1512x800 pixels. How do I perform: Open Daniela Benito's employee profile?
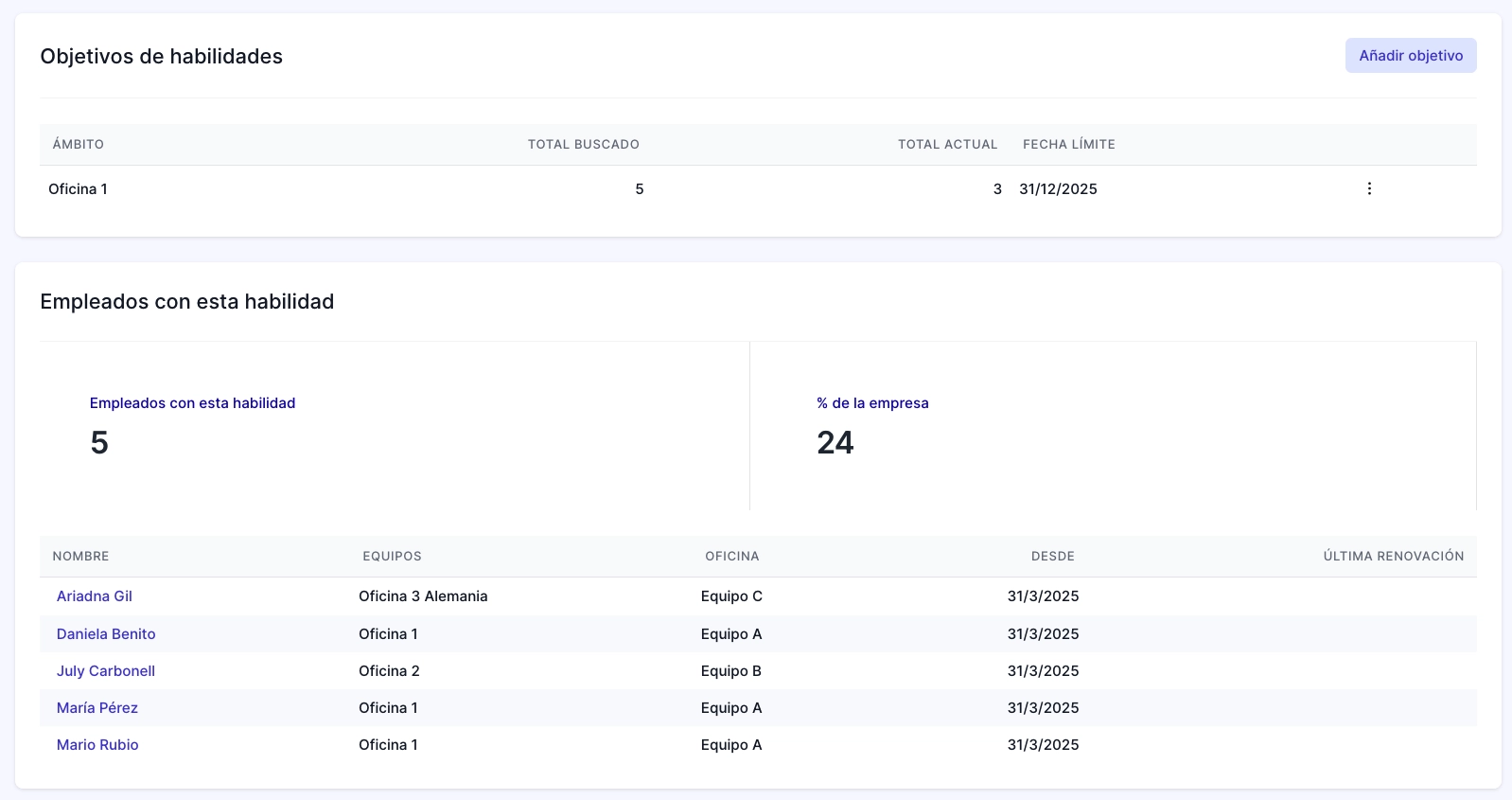106,634
